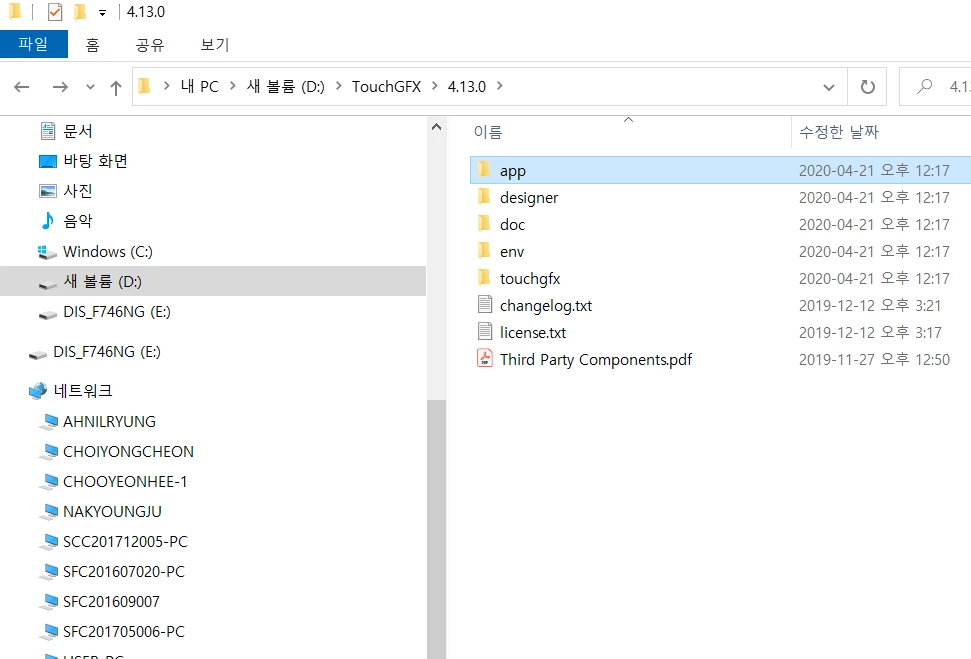
Task: Click the Back navigation arrow
Action: pyautogui.click(x=22, y=87)
